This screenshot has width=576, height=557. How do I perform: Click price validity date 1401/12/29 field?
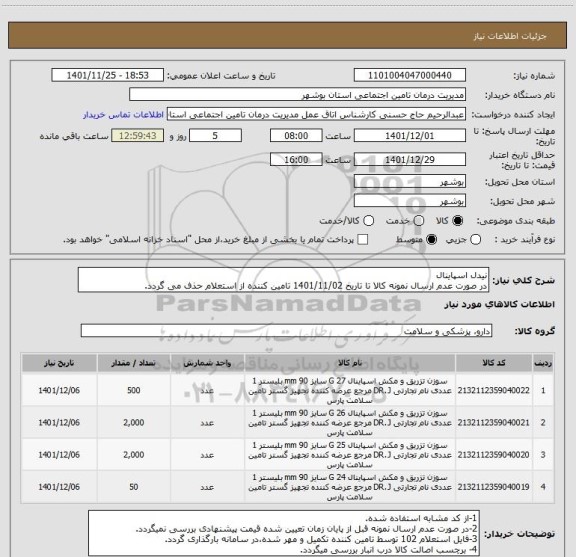410,159
